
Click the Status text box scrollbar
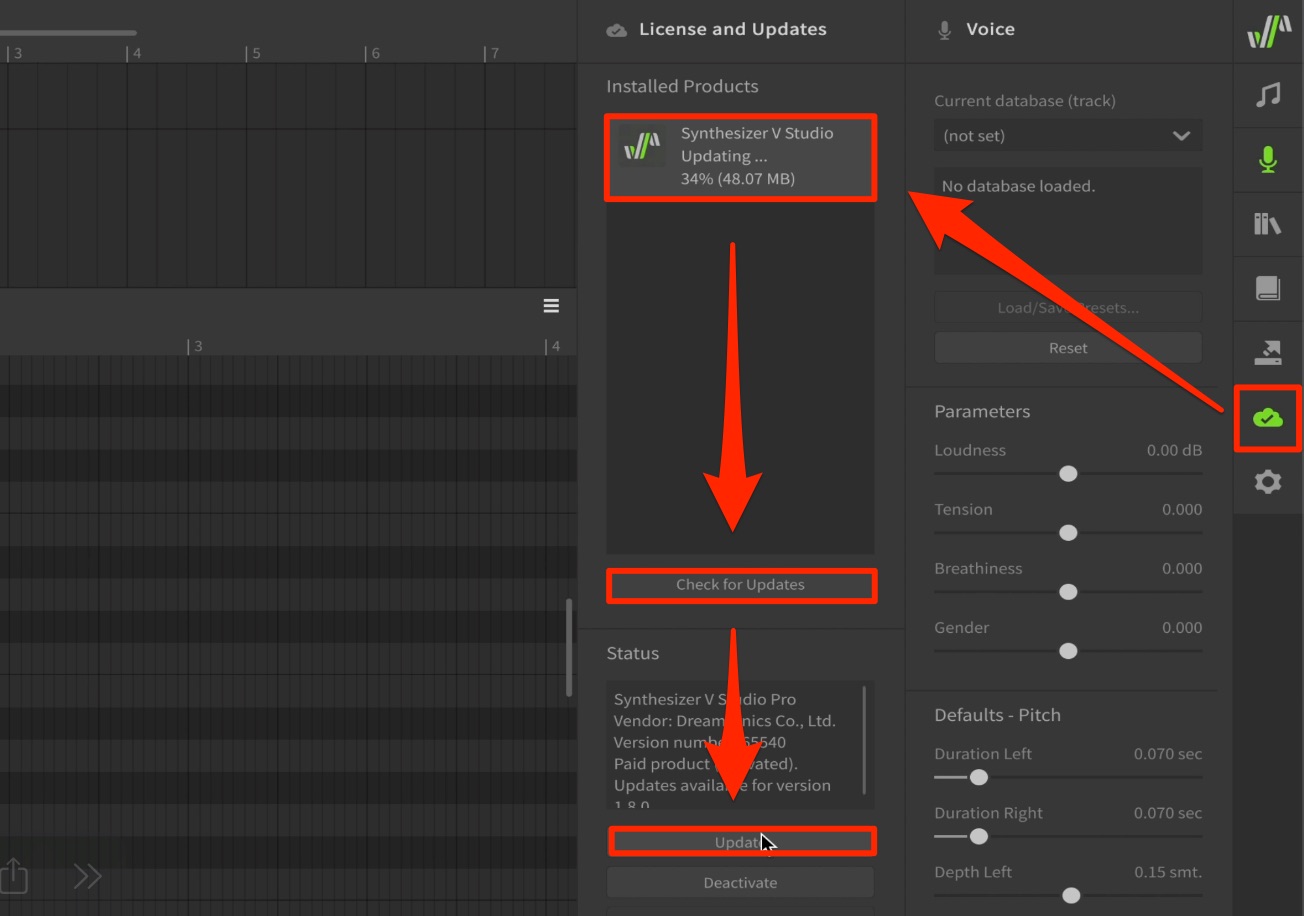(x=864, y=740)
